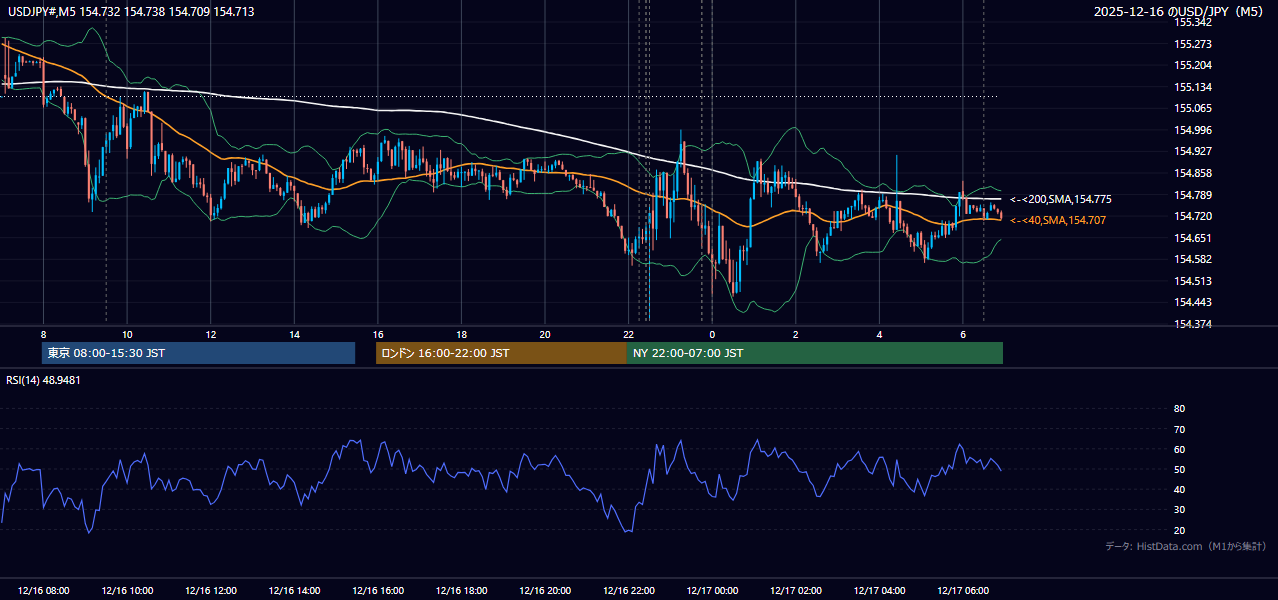Click the 155.204 price axis label
This screenshot has height=600, width=1278.
(x=1192, y=65)
